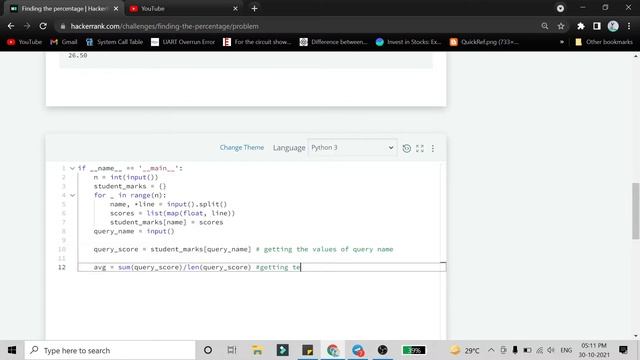640x360 pixels.
Task: Switch input language ENG
Action: coord(566,350)
